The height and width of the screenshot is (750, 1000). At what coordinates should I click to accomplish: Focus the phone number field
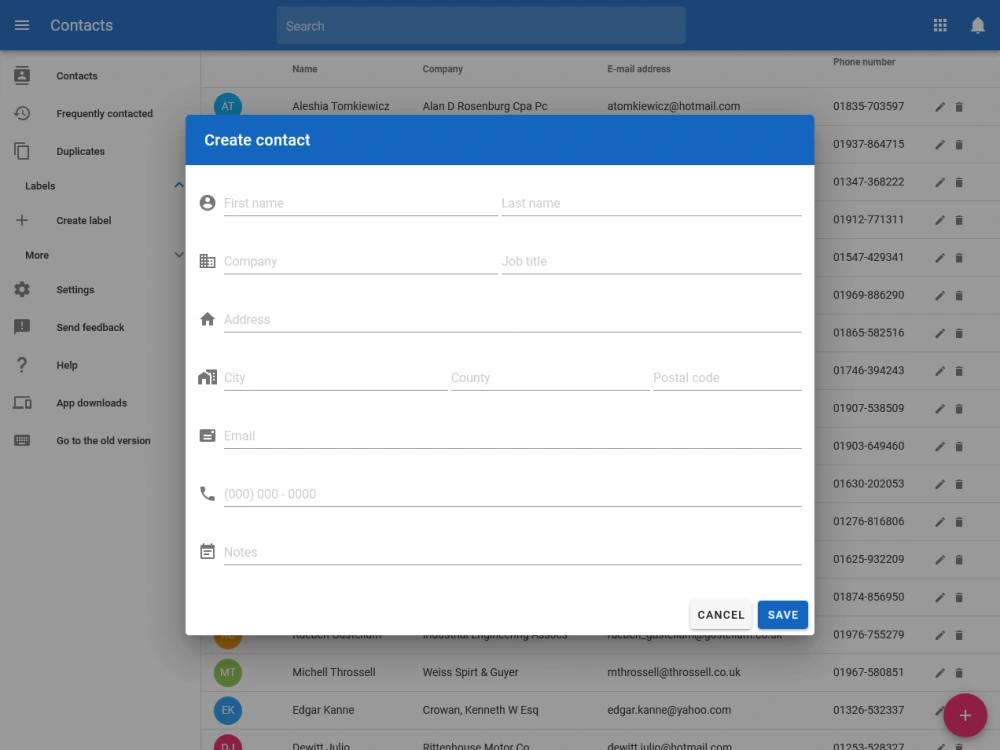click(x=513, y=494)
